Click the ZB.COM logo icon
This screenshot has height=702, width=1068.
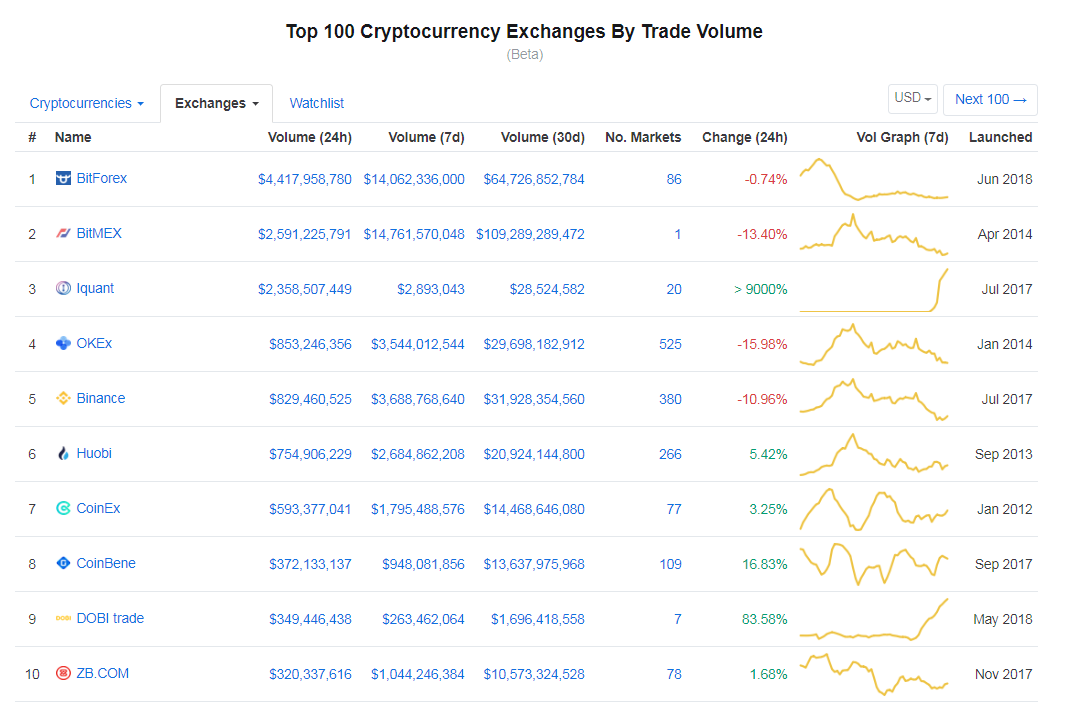63,673
